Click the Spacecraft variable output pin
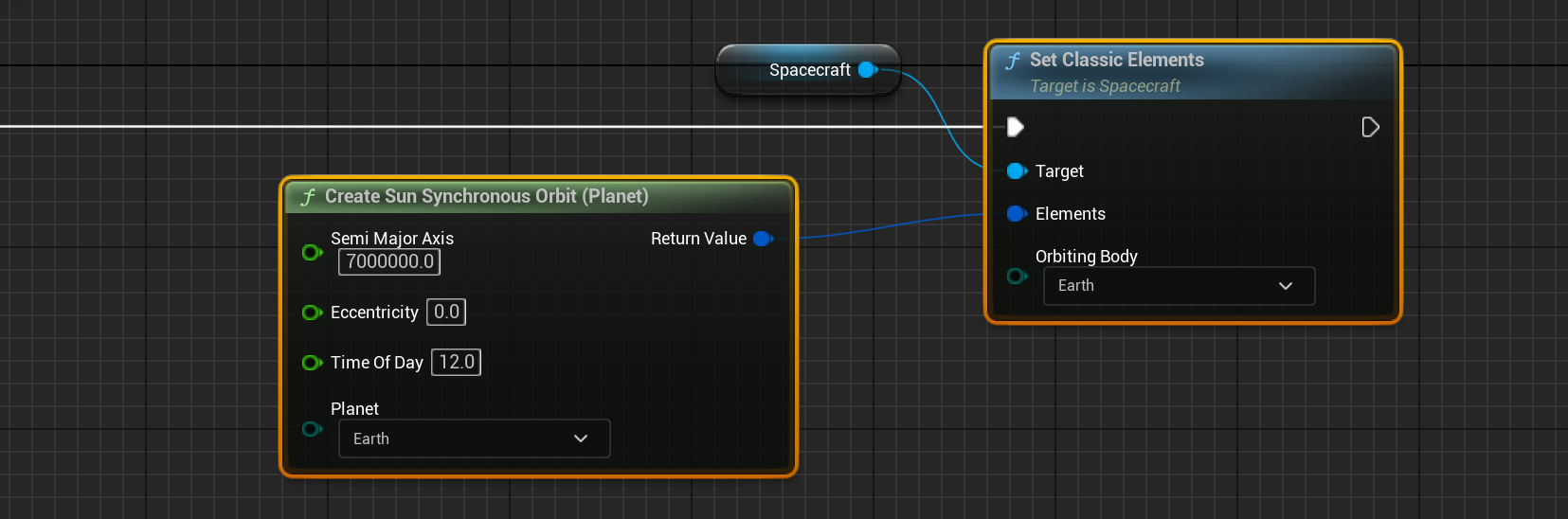This screenshot has width=1568, height=519. (x=867, y=70)
